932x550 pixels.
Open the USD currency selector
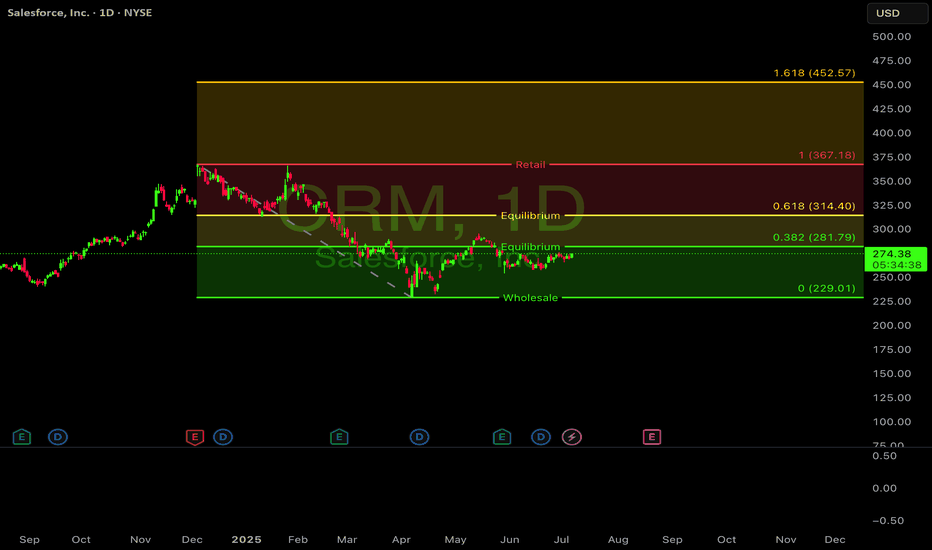coord(897,13)
